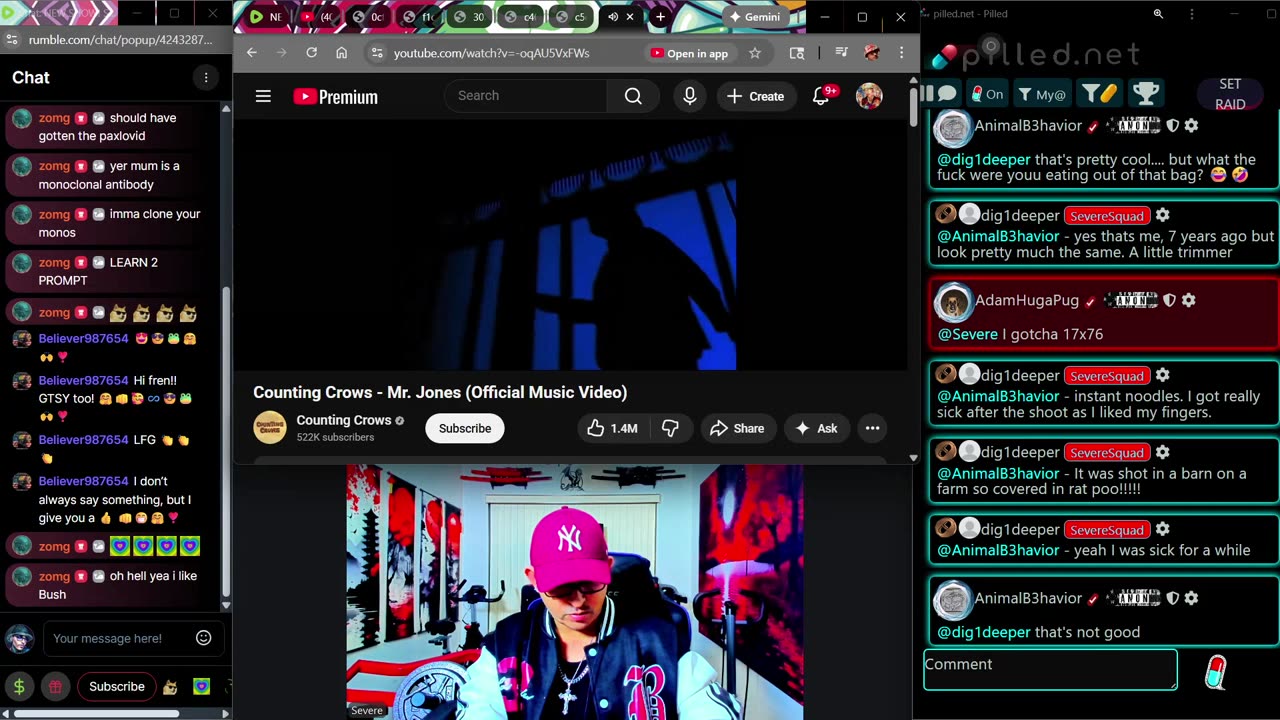Click Open in app in address bar
The height and width of the screenshot is (720, 1280).
(690, 53)
